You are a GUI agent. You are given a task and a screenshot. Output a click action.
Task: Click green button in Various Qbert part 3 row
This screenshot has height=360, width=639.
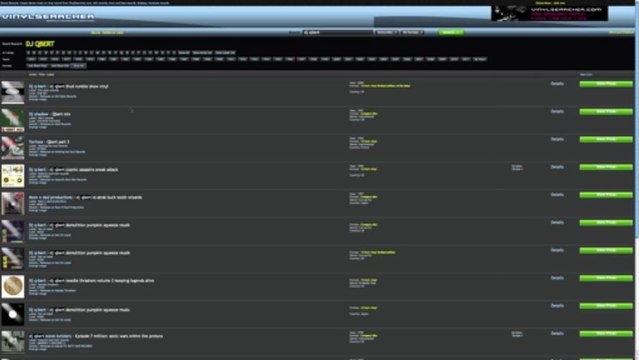tap(606, 139)
